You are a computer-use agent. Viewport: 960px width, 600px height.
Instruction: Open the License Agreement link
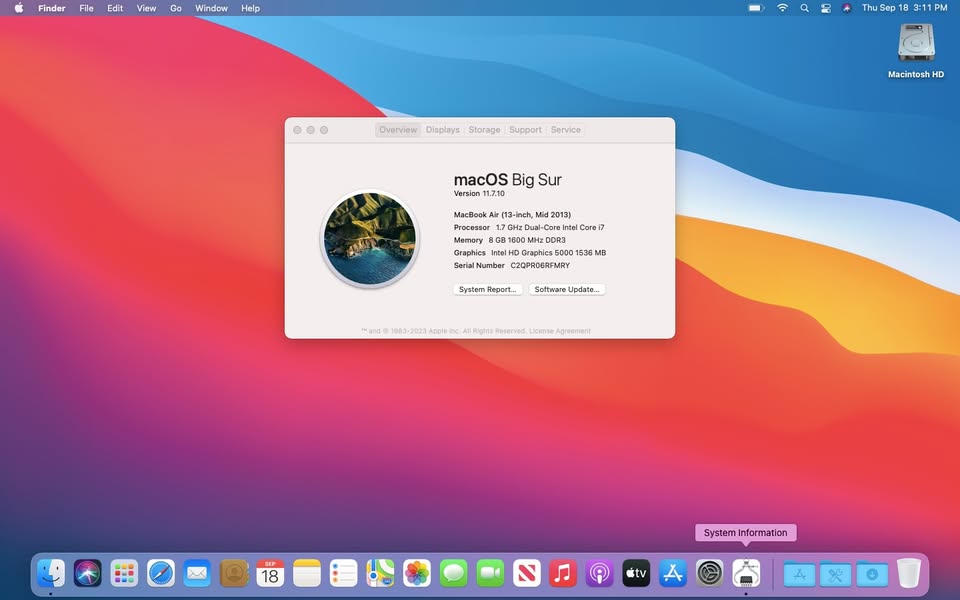pyautogui.click(x=559, y=331)
